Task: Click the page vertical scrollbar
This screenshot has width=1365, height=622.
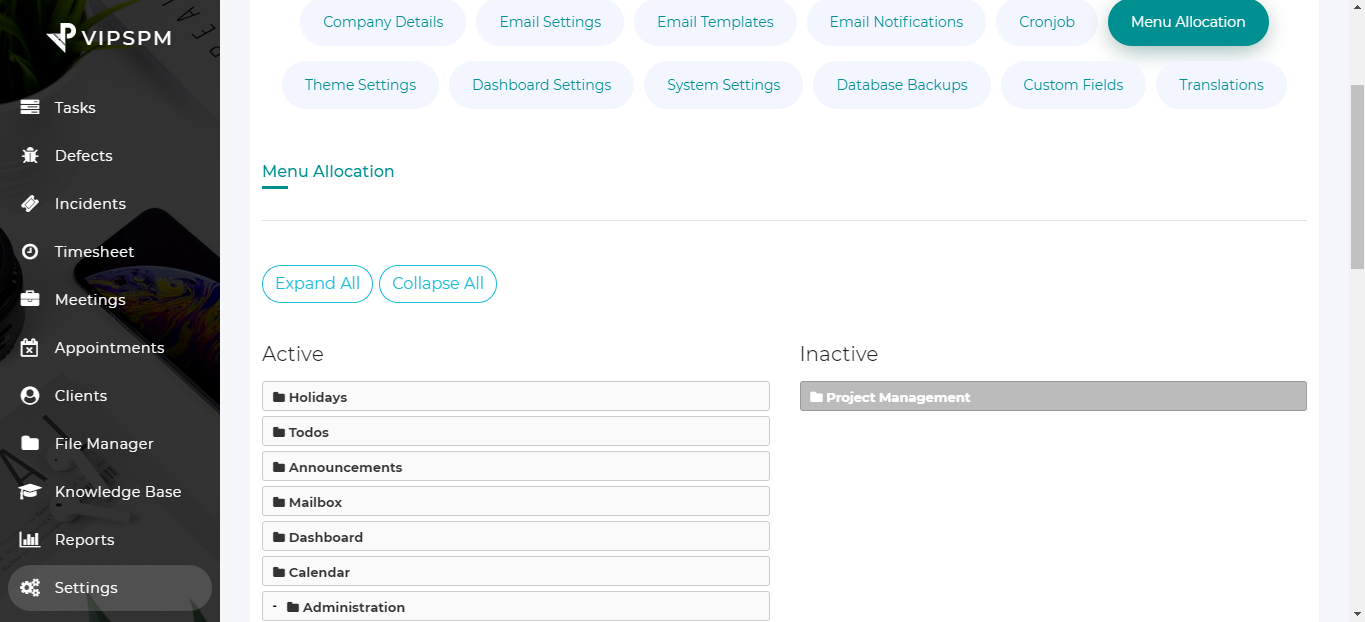Action: (x=1357, y=180)
